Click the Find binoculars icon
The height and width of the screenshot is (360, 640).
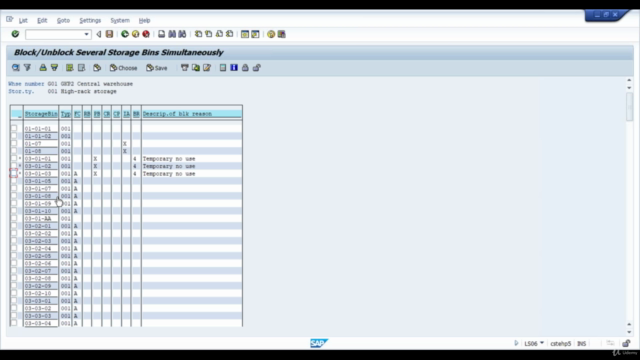(x=172, y=34)
